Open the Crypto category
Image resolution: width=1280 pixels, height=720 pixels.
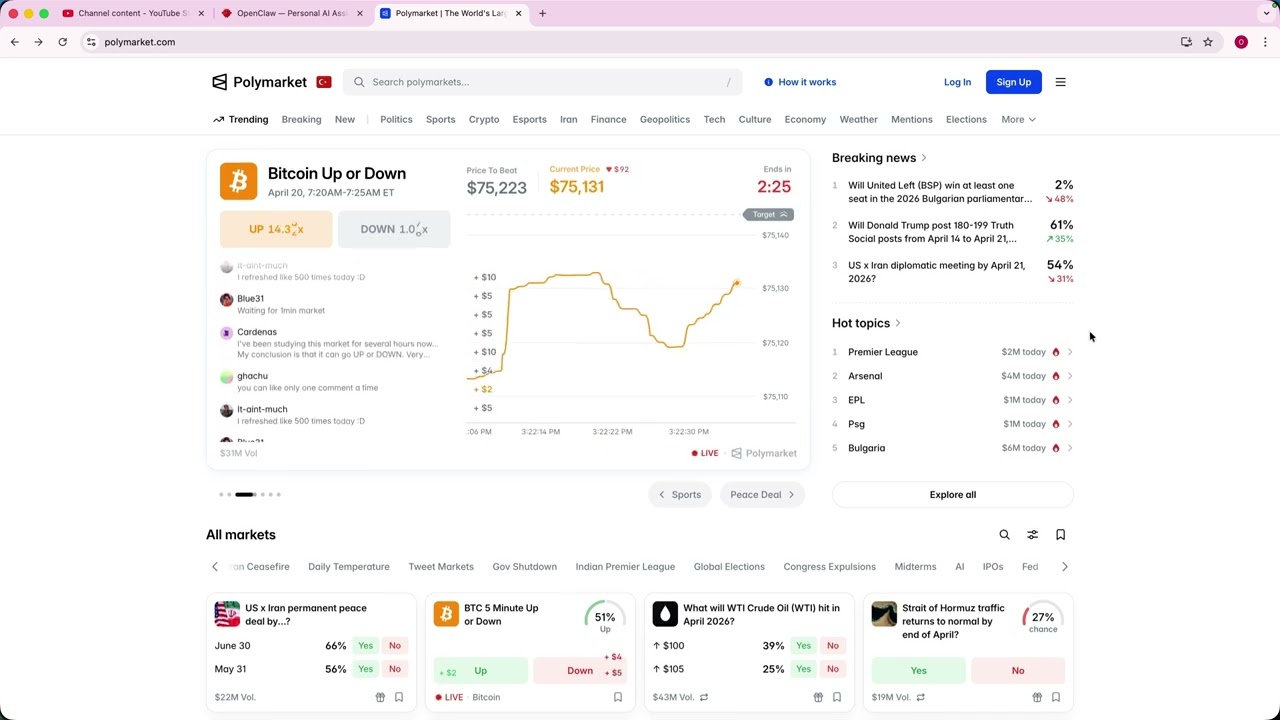point(484,119)
